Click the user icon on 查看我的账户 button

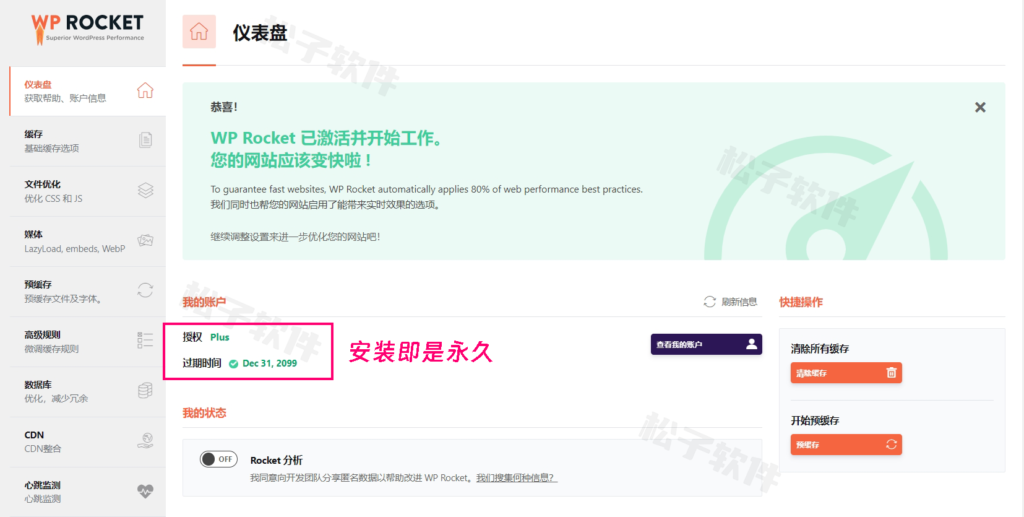pos(751,344)
